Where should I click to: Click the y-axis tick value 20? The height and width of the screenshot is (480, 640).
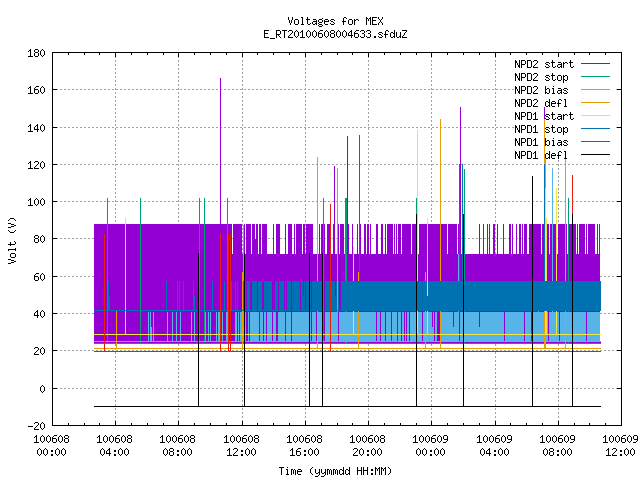39,351
